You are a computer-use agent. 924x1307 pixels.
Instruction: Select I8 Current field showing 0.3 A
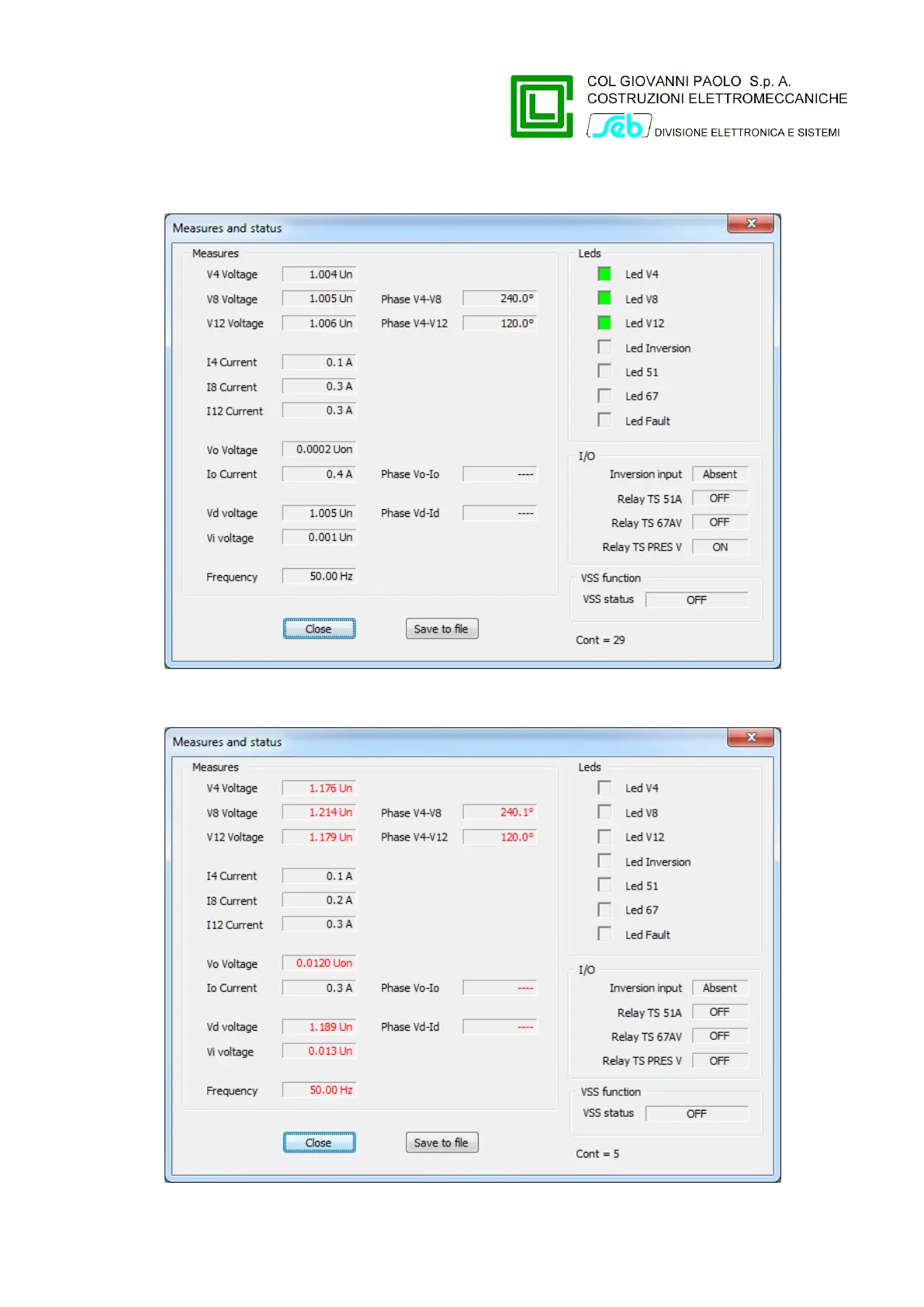coord(319,386)
